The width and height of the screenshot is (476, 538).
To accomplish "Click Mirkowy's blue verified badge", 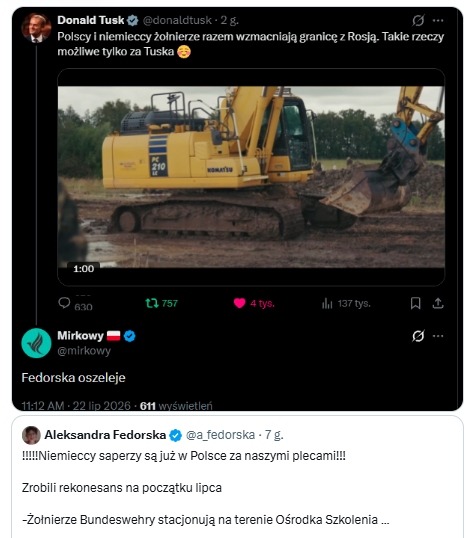I will [129, 336].
